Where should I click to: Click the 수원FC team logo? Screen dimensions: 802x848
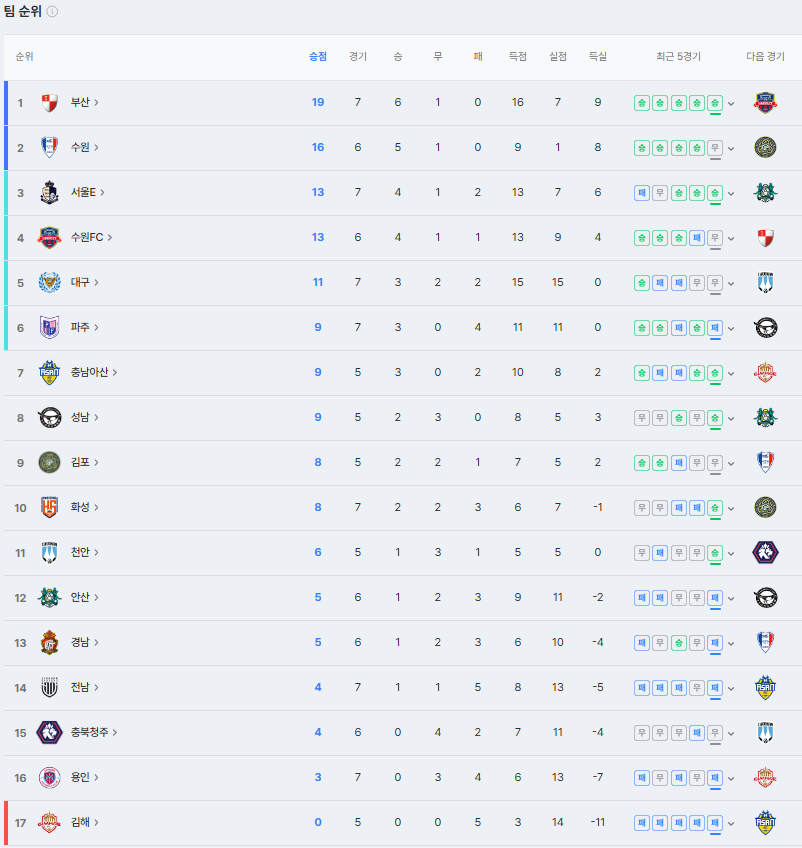tap(49, 237)
